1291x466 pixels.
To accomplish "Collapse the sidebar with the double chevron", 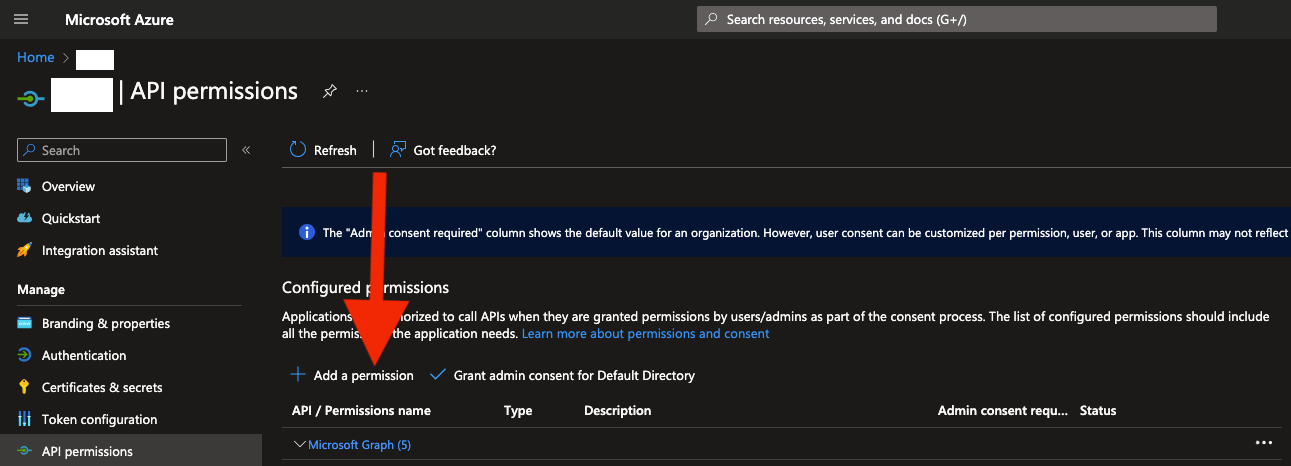I will tap(246, 150).
